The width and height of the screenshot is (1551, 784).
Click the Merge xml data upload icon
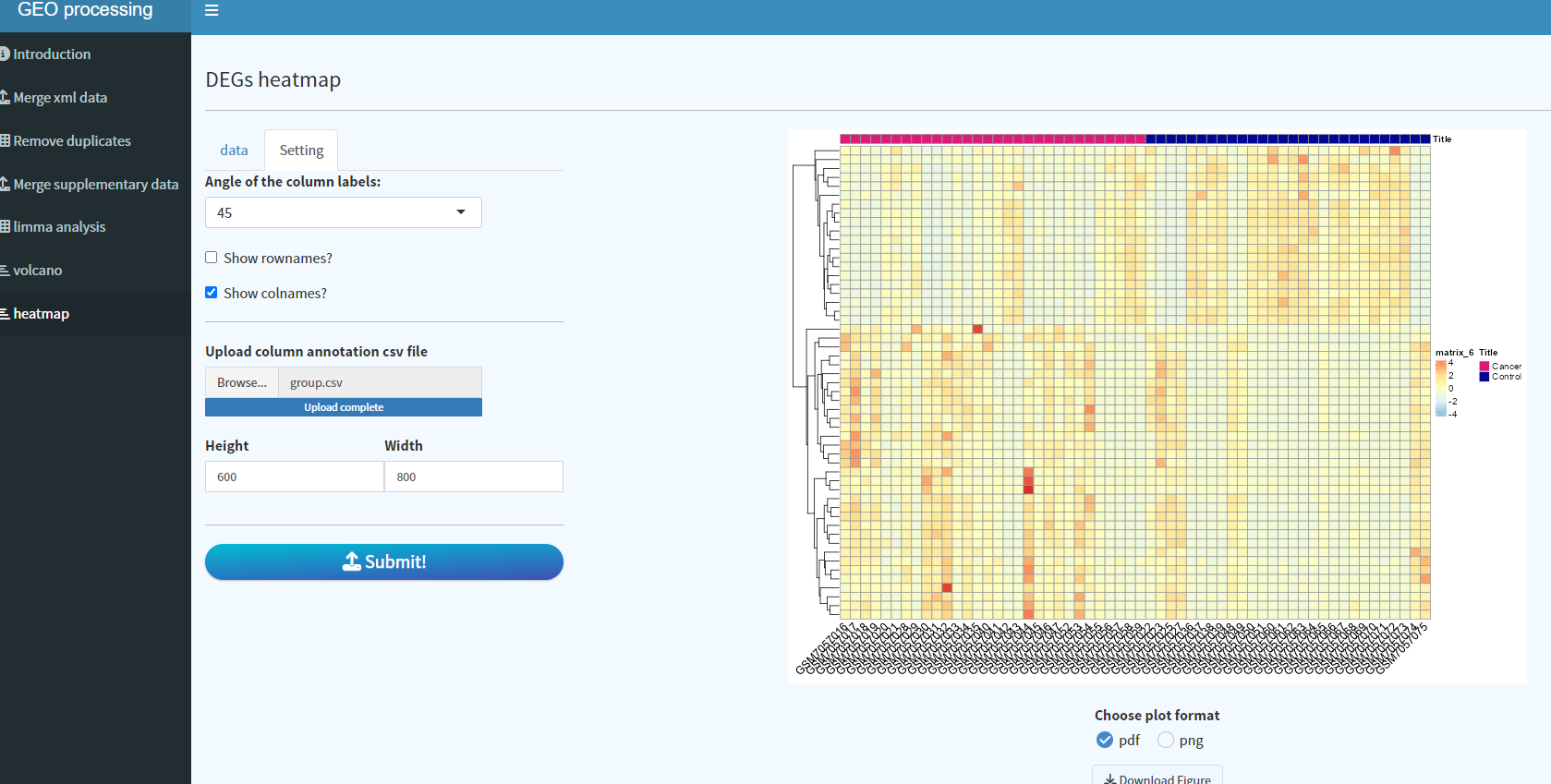(5, 97)
